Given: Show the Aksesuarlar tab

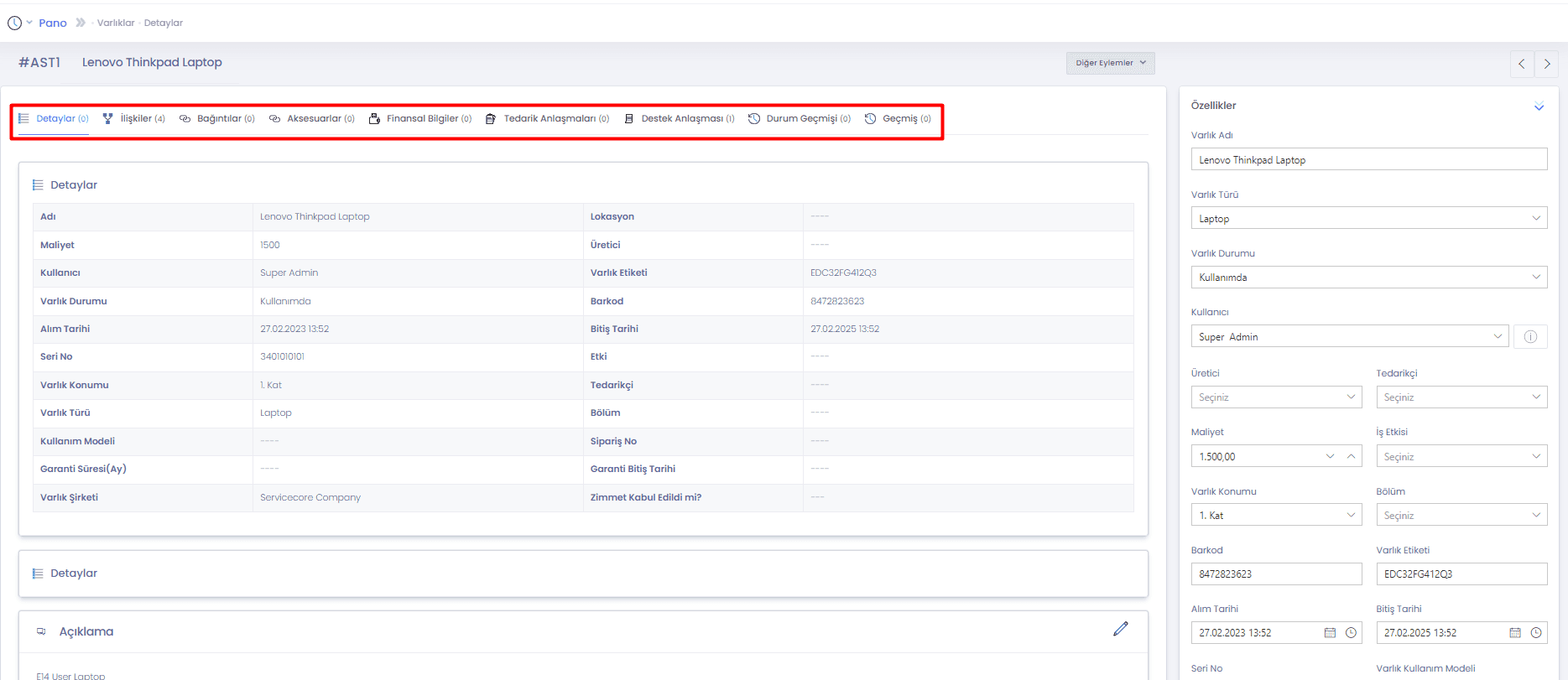Looking at the screenshot, I should (x=312, y=119).
